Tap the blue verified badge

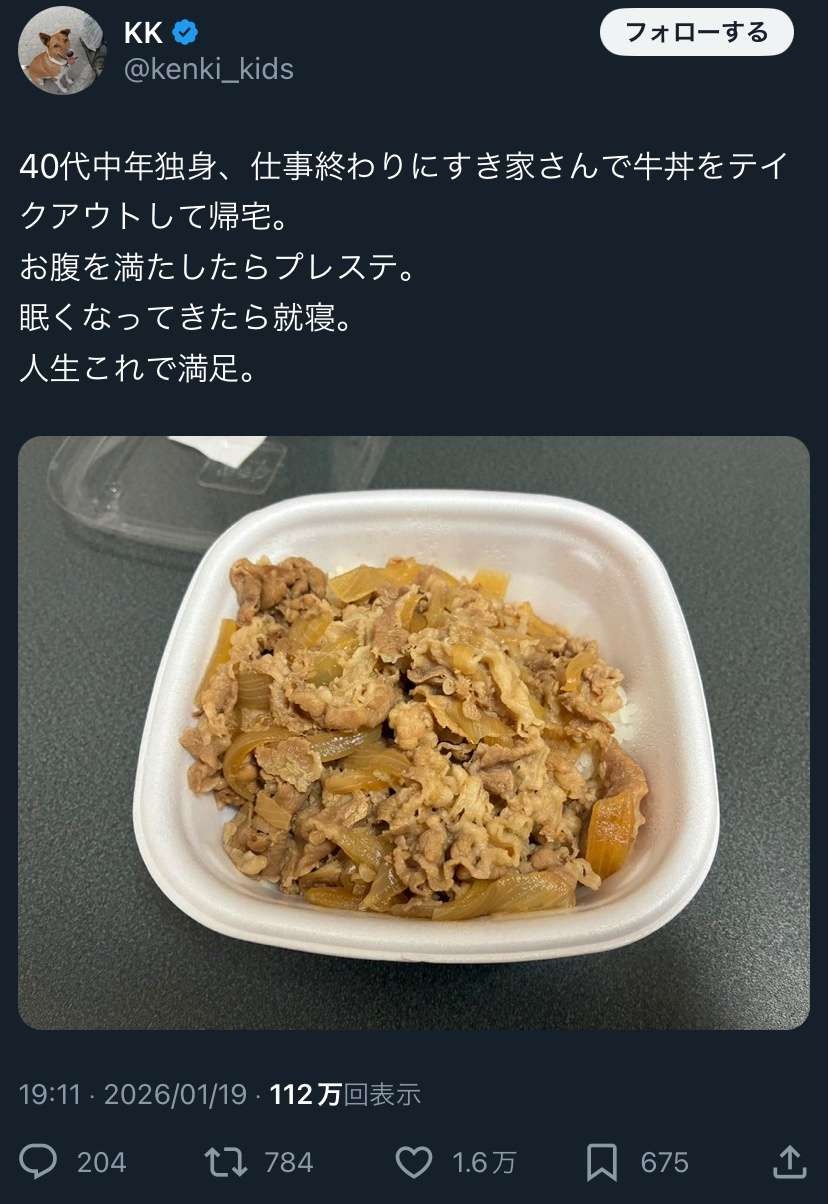click(185, 33)
